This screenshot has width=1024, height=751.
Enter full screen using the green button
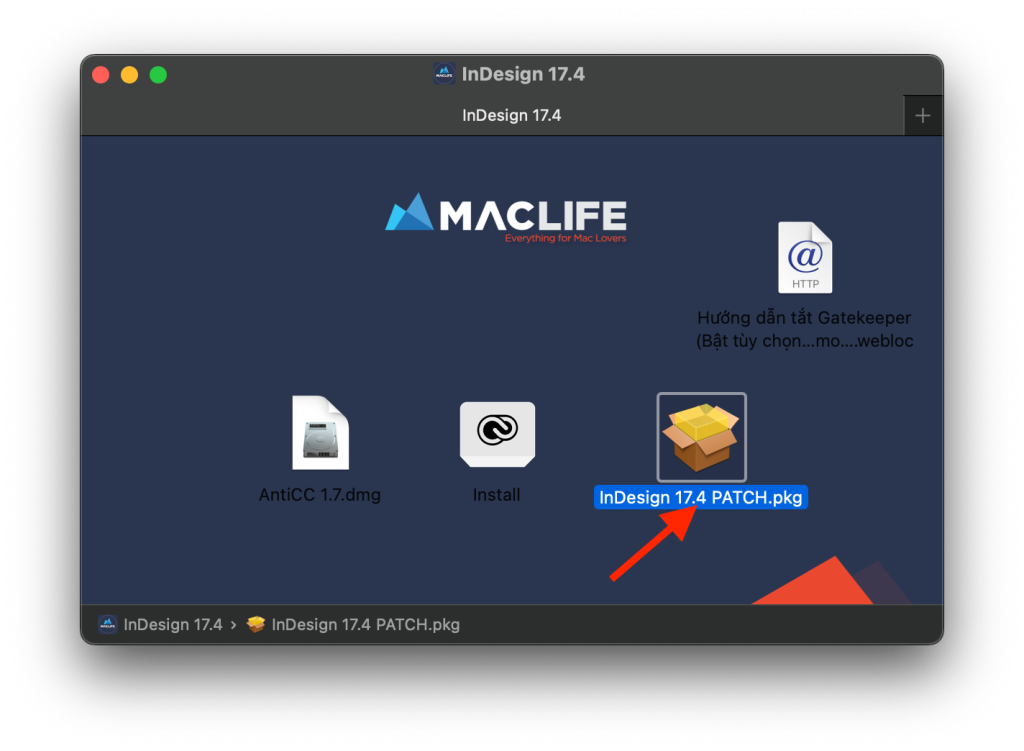pos(157,73)
